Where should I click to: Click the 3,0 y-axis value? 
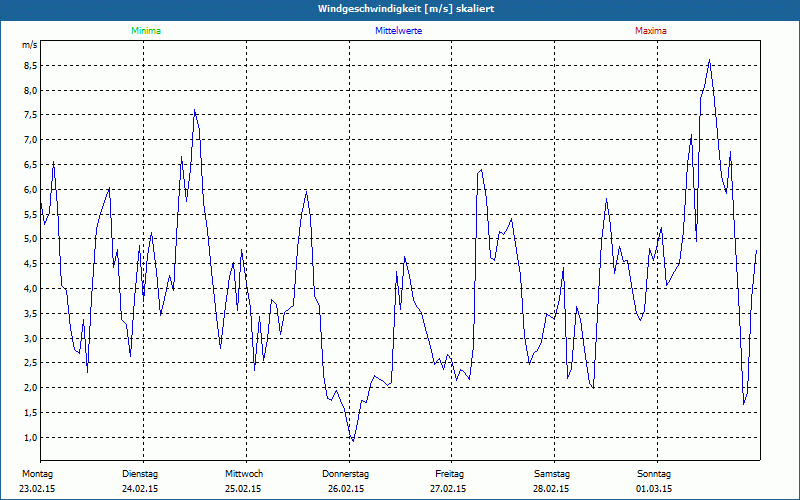click(x=31, y=339)
